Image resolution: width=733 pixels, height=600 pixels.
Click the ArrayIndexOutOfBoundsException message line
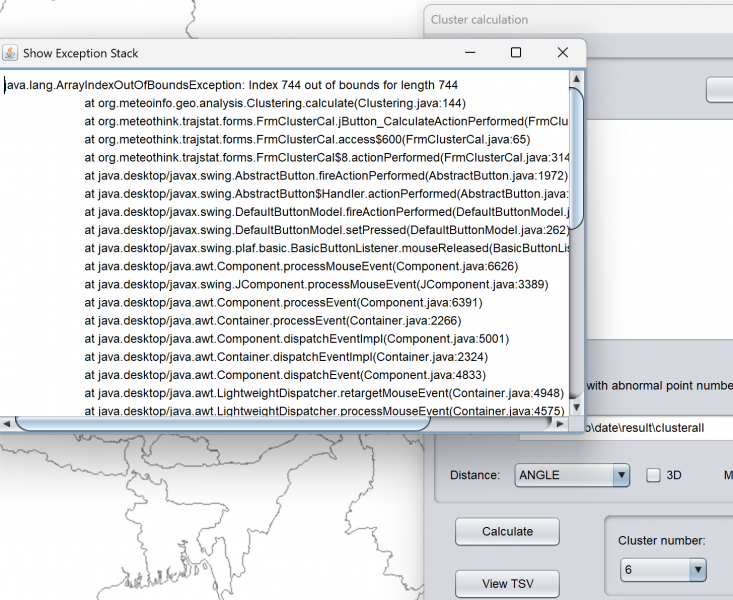[231, 85]
